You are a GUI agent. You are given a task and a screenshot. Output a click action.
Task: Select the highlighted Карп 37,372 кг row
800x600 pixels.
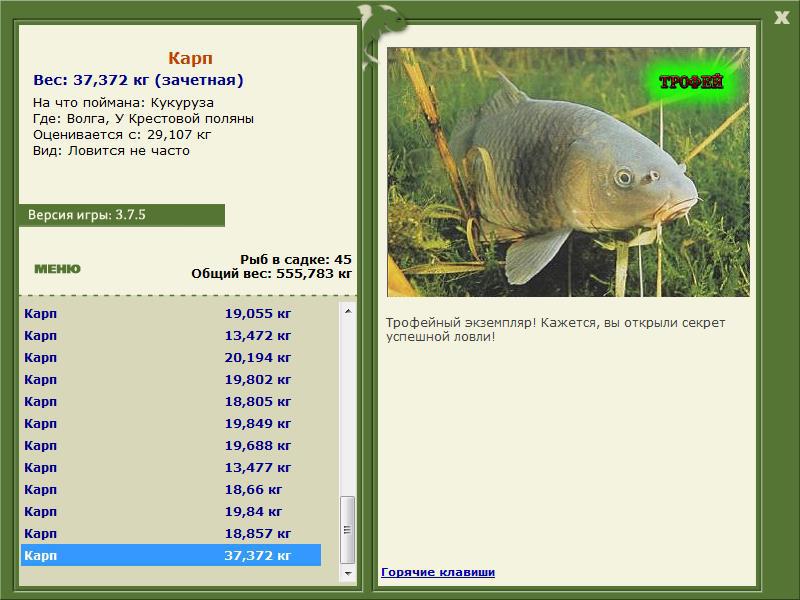coord(171,555)
